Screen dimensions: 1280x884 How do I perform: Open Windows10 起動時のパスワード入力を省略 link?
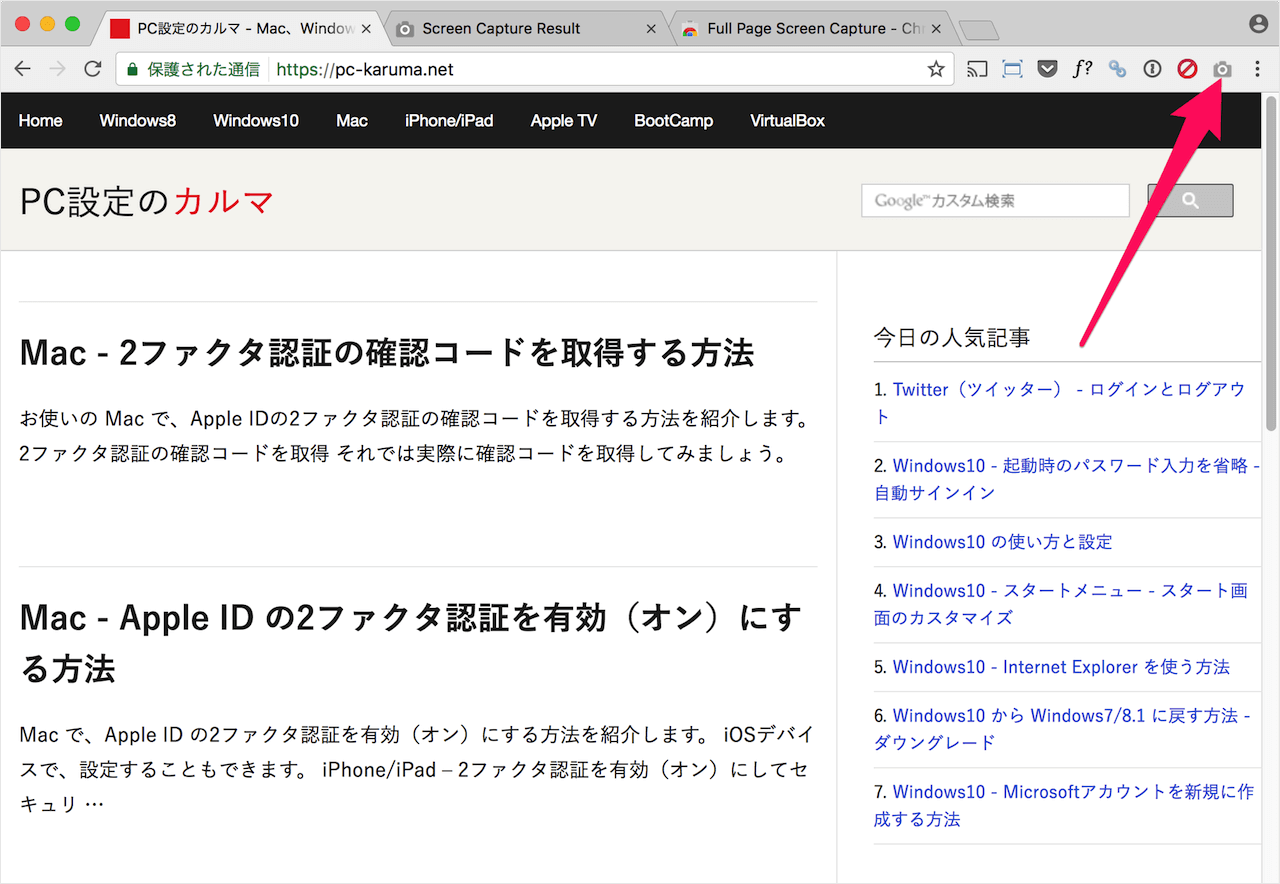click(x=1066, y=479)
